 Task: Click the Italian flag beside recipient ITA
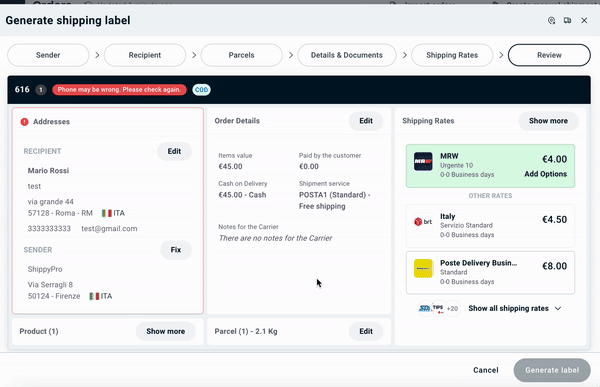tap(107, 213)
